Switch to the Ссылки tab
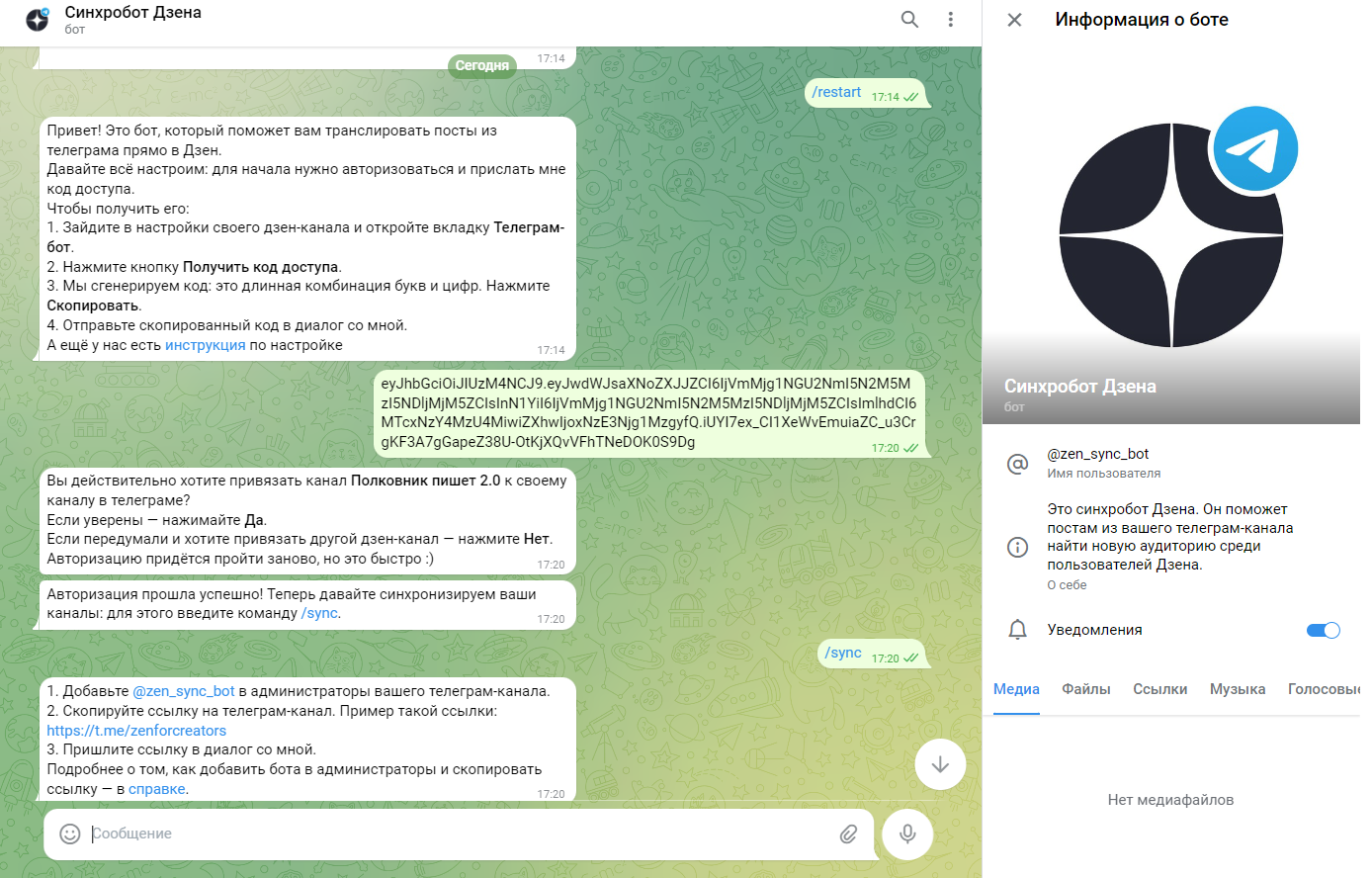 tap(1159, 689)
